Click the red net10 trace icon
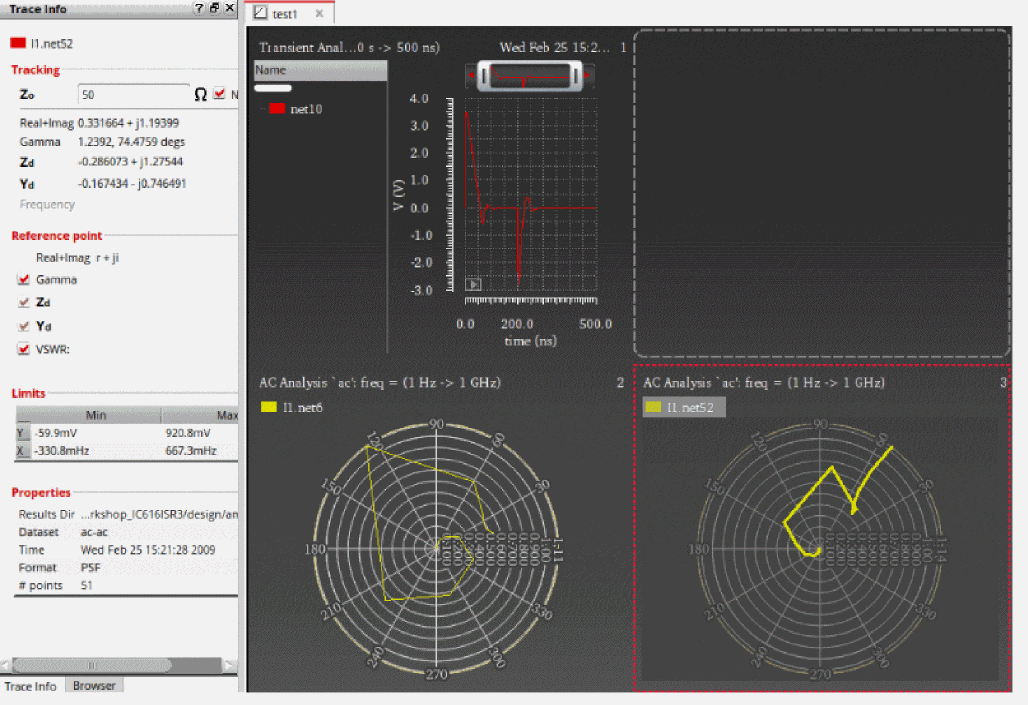Image resolution: width=1028 pixels, height=705 pixels. coord(276,109)
